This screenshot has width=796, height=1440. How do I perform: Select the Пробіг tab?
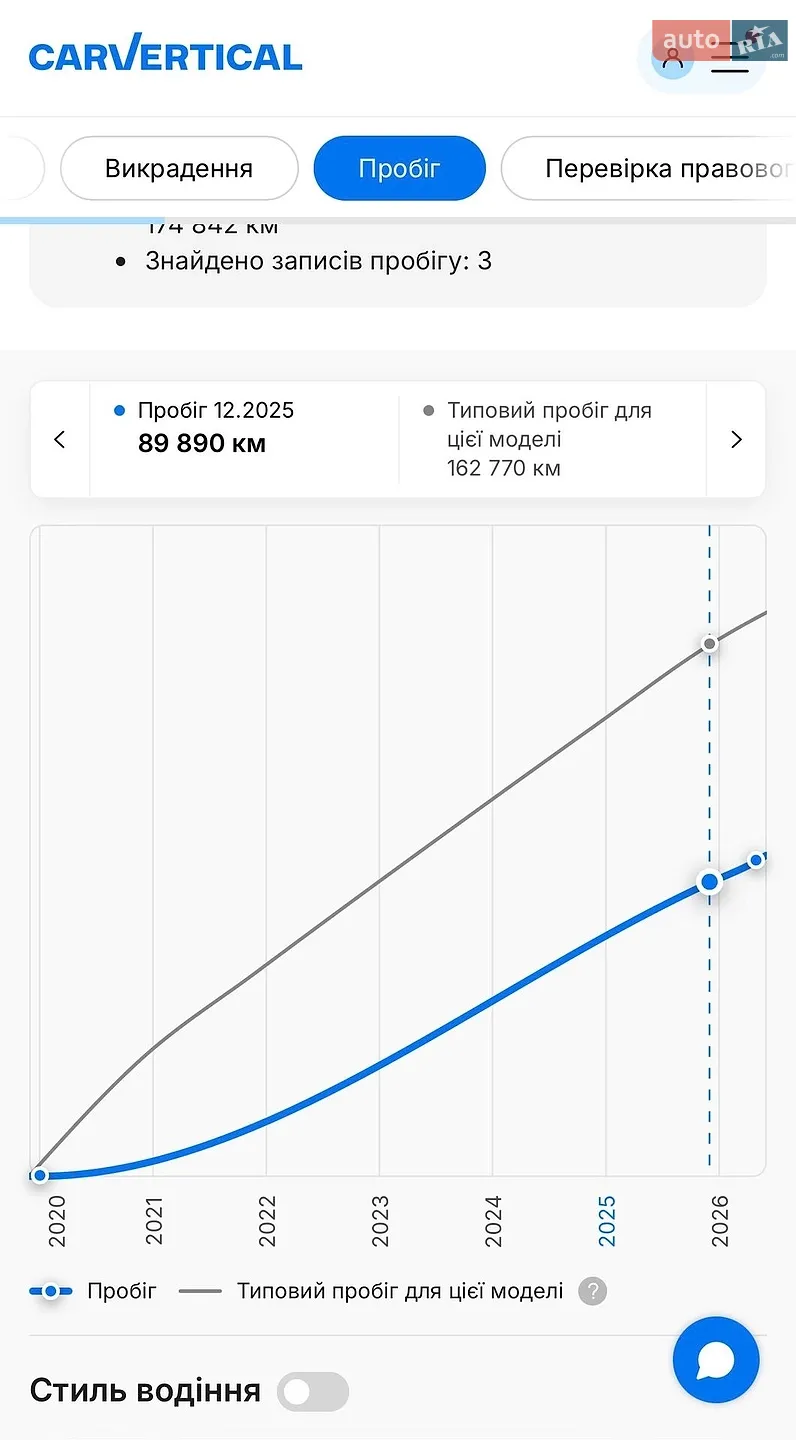coord(399,168)
